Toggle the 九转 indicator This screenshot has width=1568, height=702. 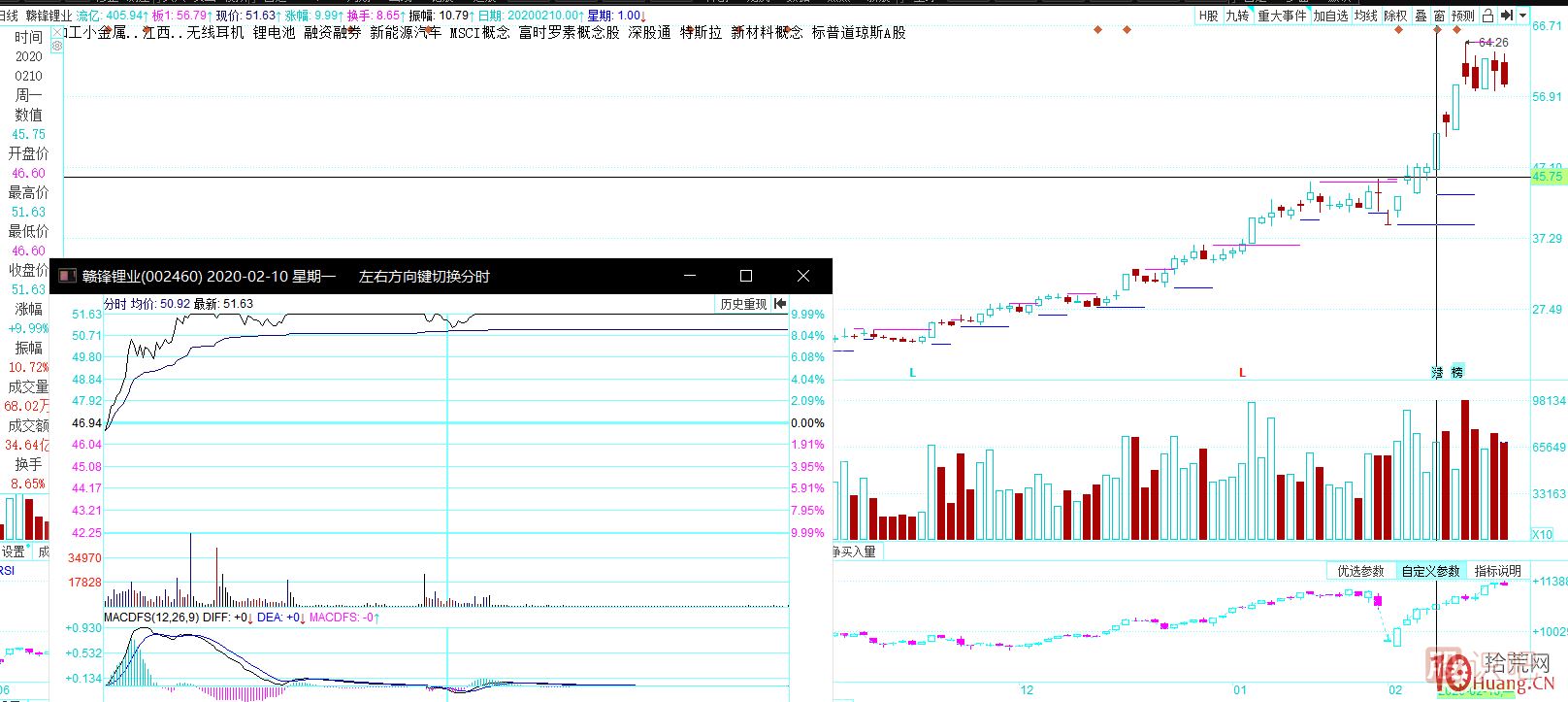pyautogui.click(x=1237, y=16)
